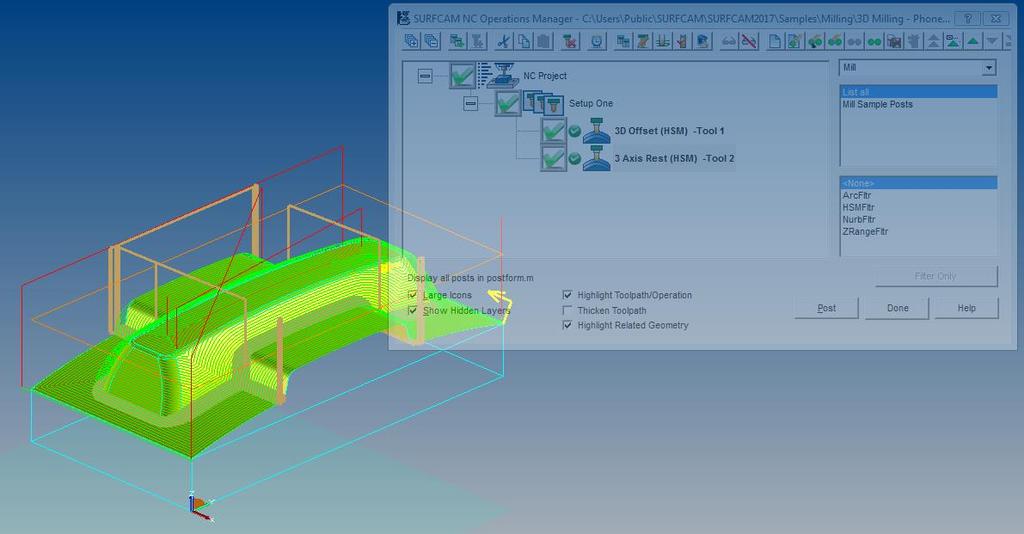This screenshot has height=534, width=1024.
Task: Click the Post button
Action: [x=826, y=308]
